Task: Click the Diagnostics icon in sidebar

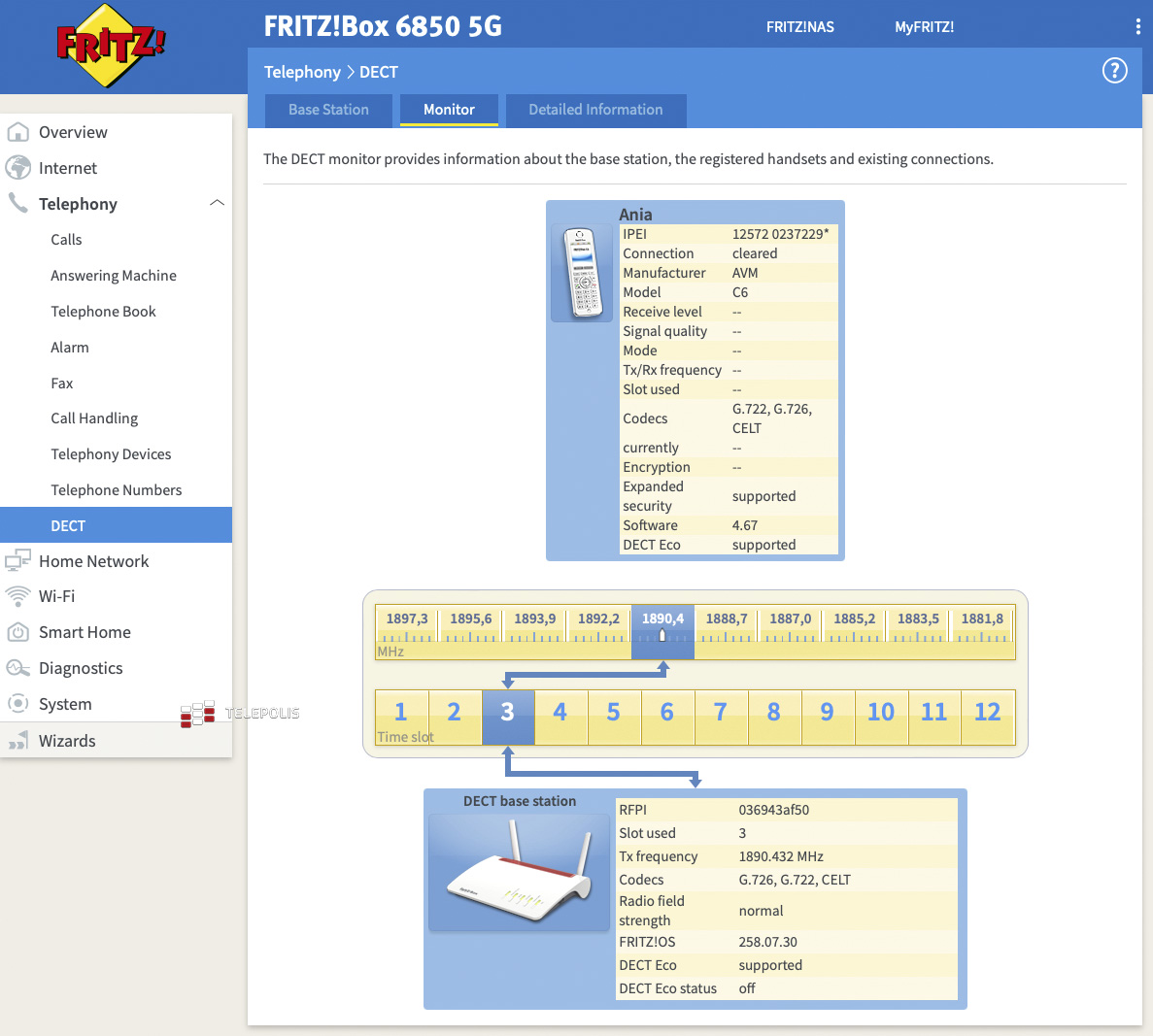Action: tap(17, 668)
